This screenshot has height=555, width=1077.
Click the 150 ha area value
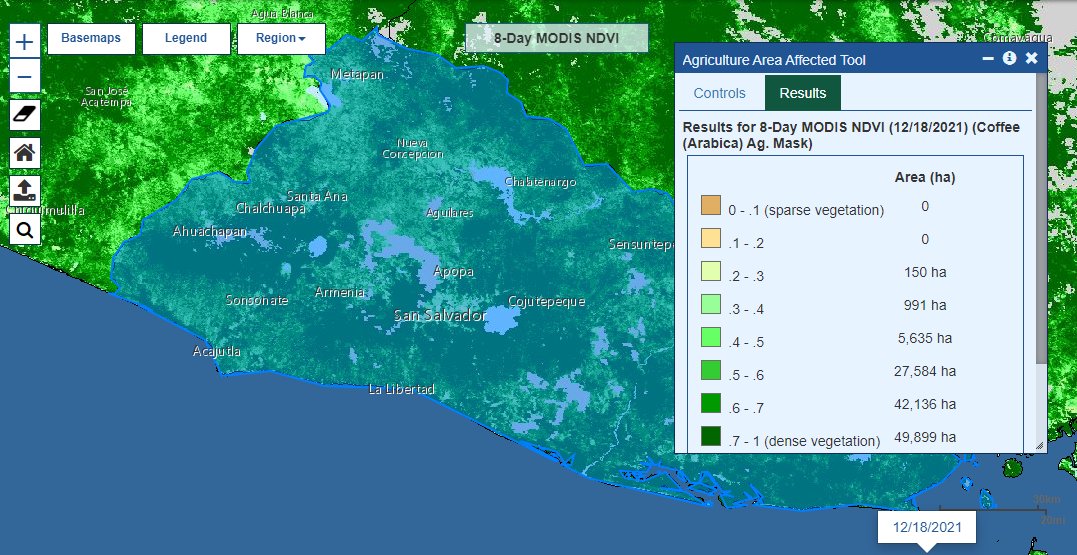click(x=925, y=272)
